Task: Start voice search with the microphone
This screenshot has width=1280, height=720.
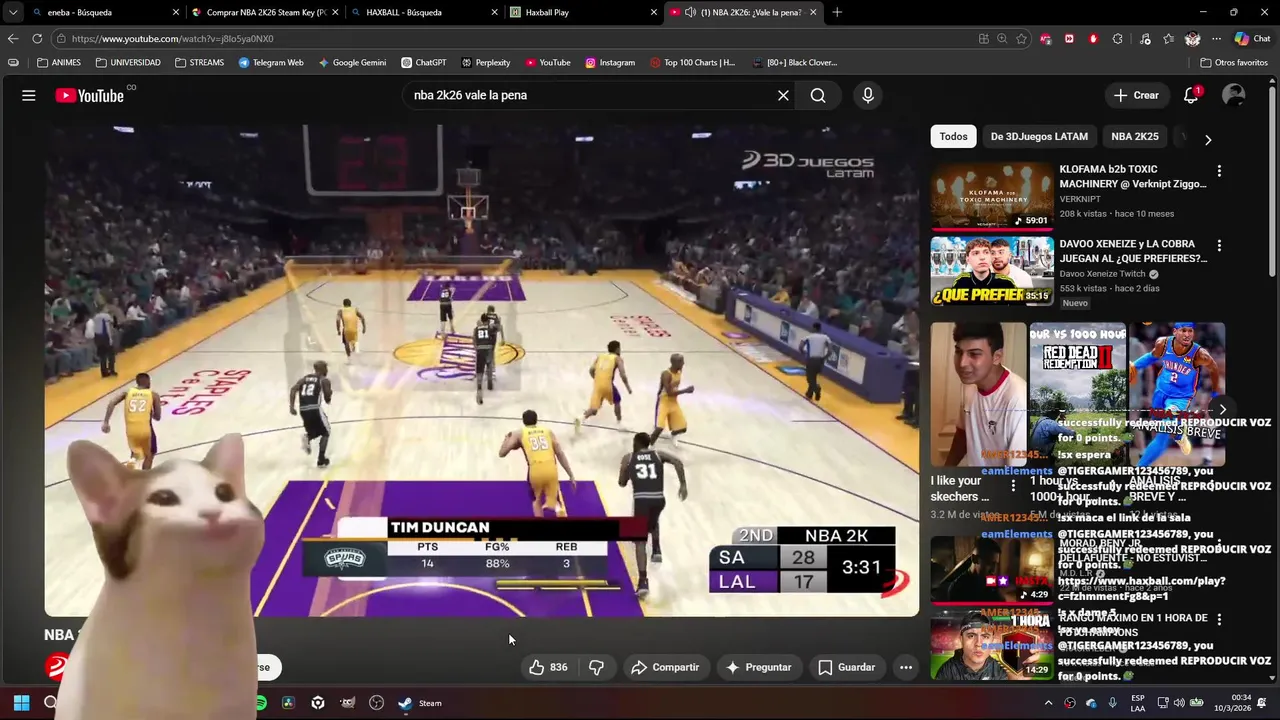Action: click(868, 95)
